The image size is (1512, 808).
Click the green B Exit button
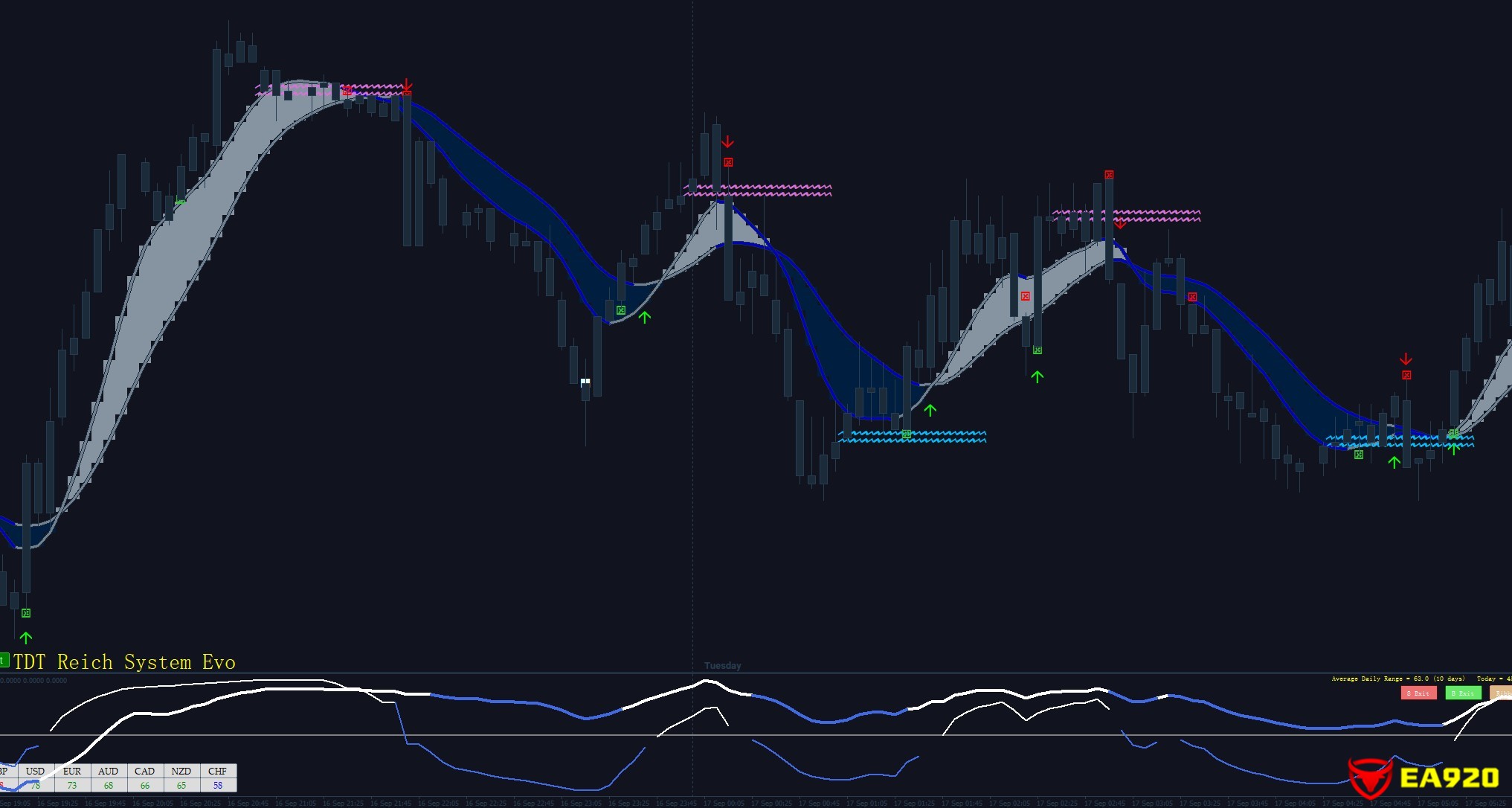(1463, 693)
